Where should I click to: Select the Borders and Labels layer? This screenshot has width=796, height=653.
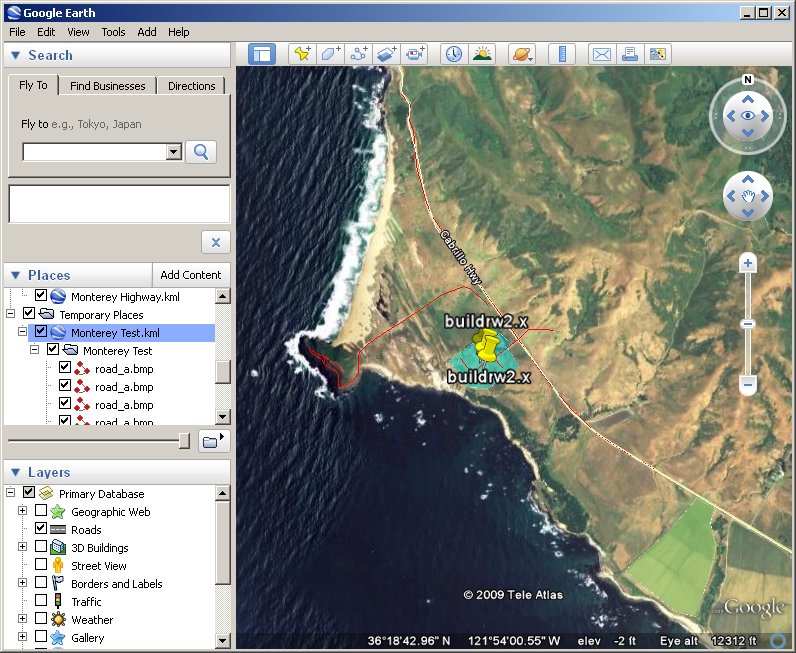117,583
